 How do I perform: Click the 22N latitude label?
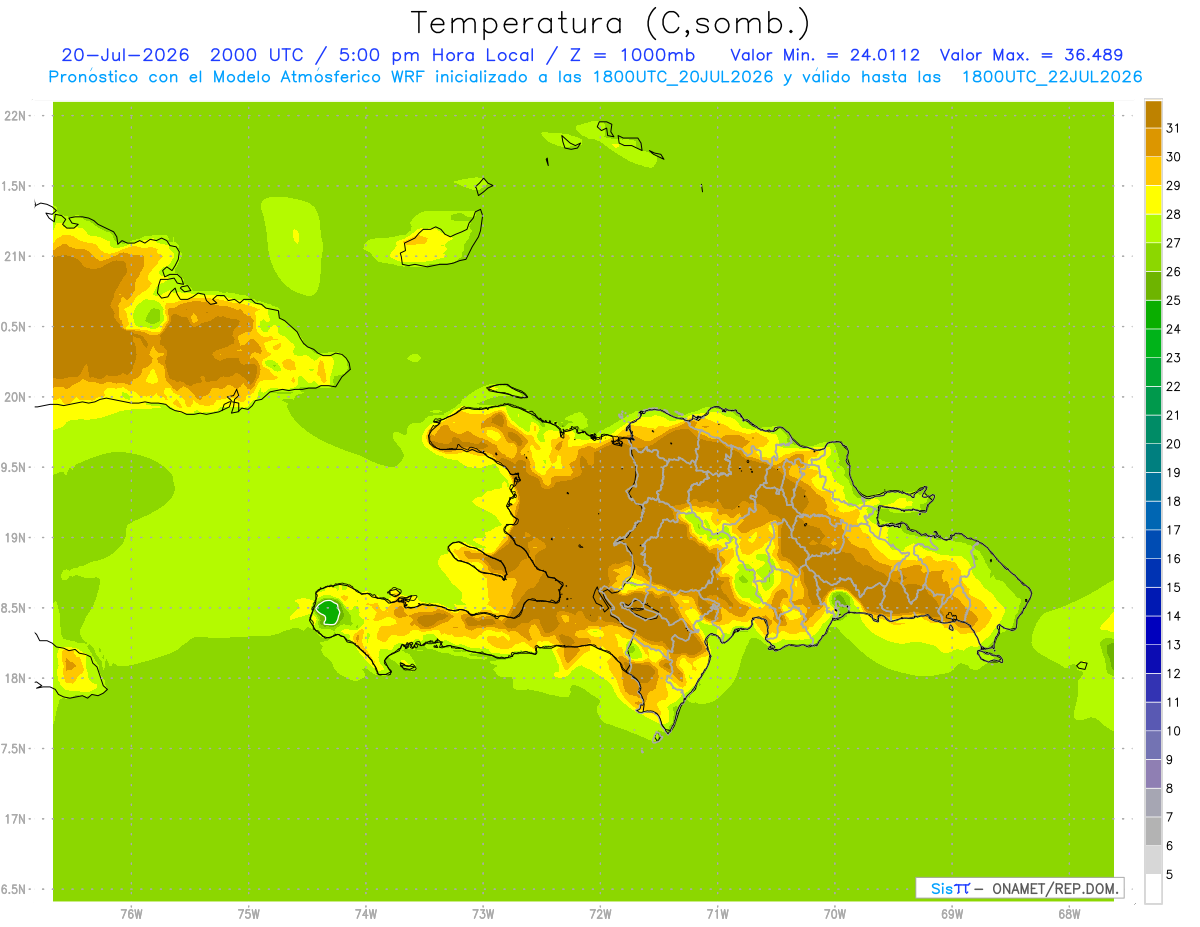point(14,115)
